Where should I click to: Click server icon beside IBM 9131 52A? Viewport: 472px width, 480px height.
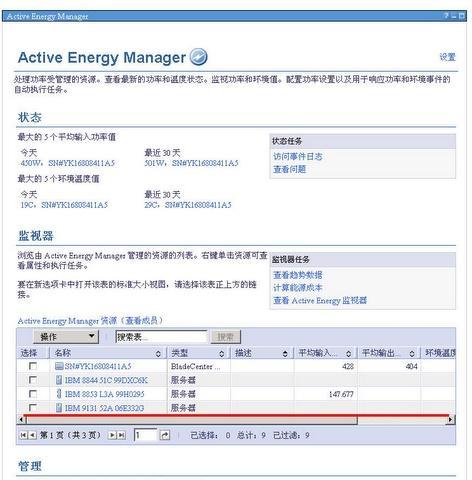click(59, 408)
